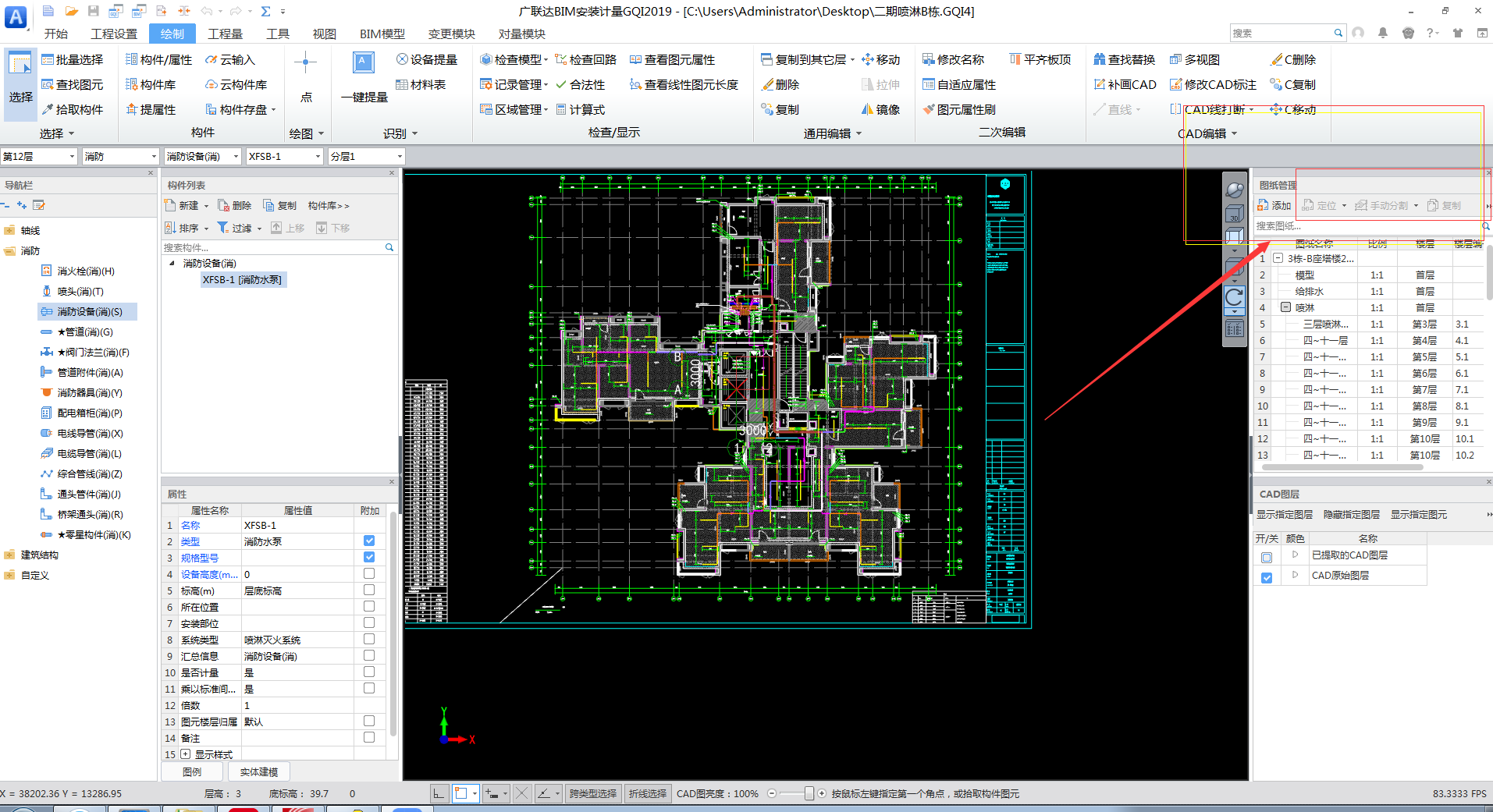Click 添加 to add a drawing
1493x812 pixels.
tap(1274, 206)
